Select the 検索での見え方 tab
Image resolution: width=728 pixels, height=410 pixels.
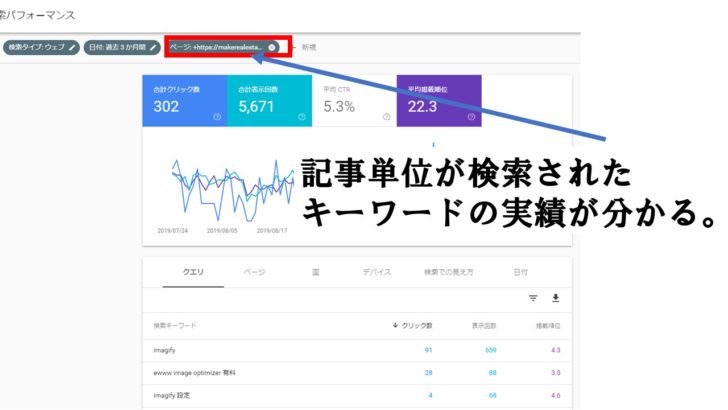[x=447, y=272]
